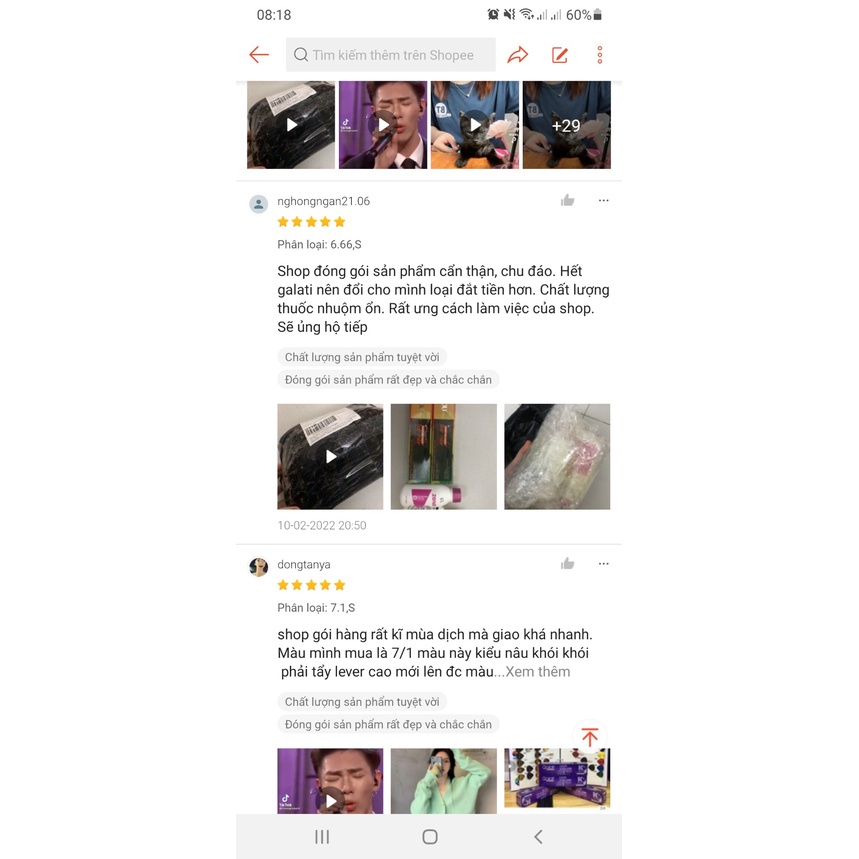Open the hair dye tubes photo
859x859 pixels.
[x=444, y=456]
